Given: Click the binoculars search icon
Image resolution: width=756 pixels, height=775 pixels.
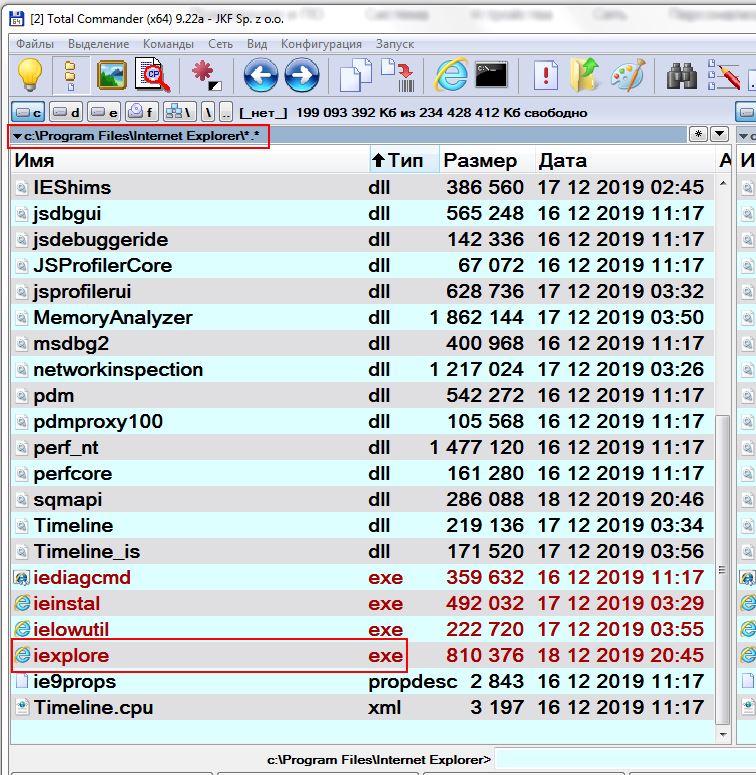Looking at the screenshot, I should (x=681, y=76).
